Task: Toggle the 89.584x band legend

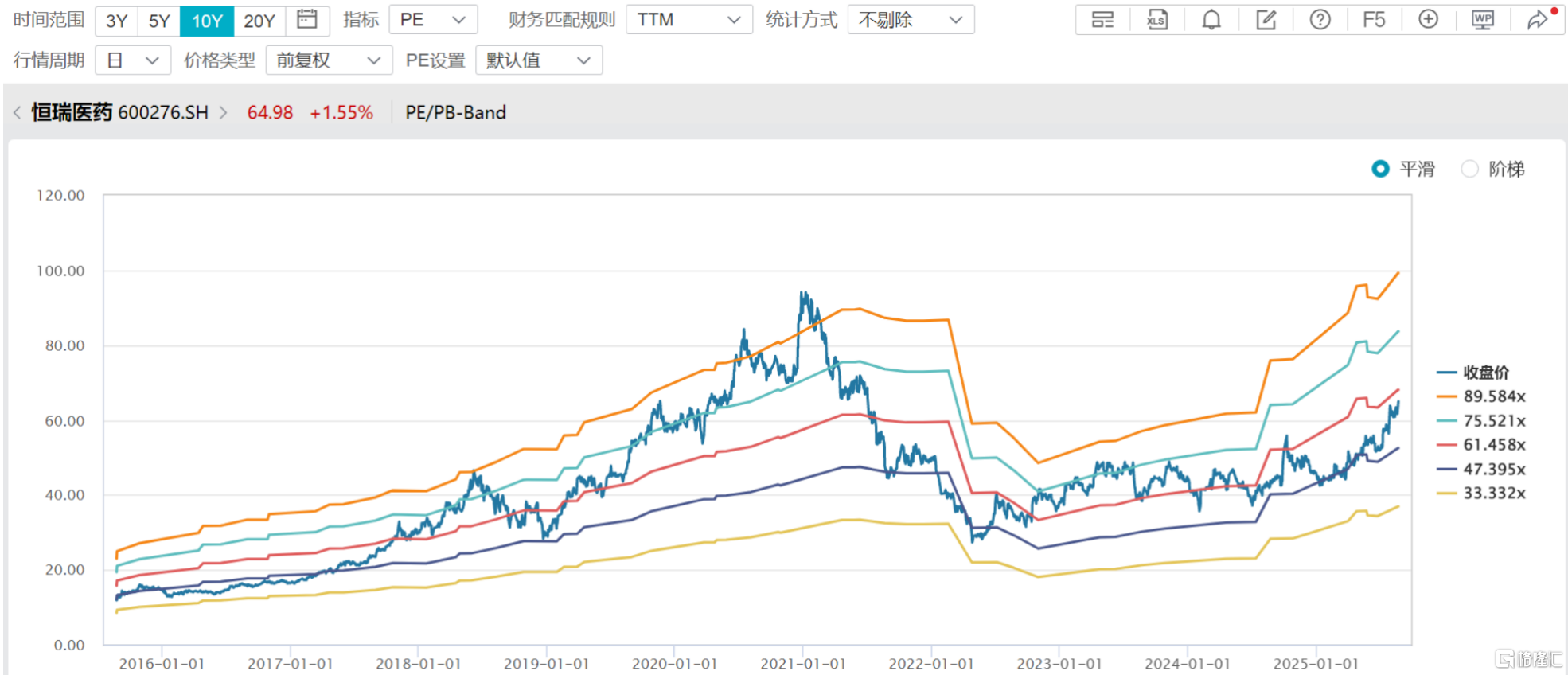Action: point(1480,396)
